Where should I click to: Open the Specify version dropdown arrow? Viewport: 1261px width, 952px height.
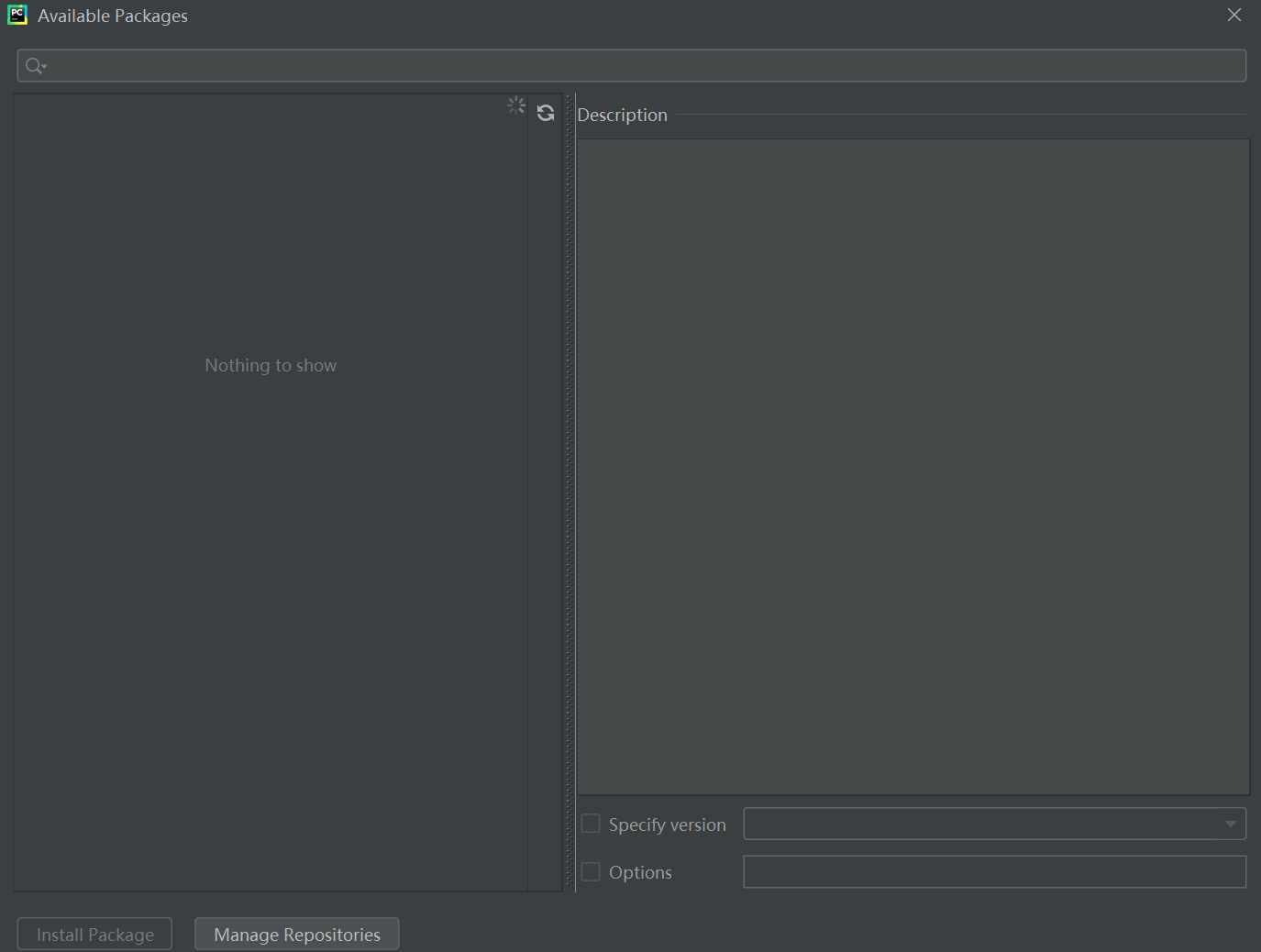pyautogui.click(x=1230, y=824)
